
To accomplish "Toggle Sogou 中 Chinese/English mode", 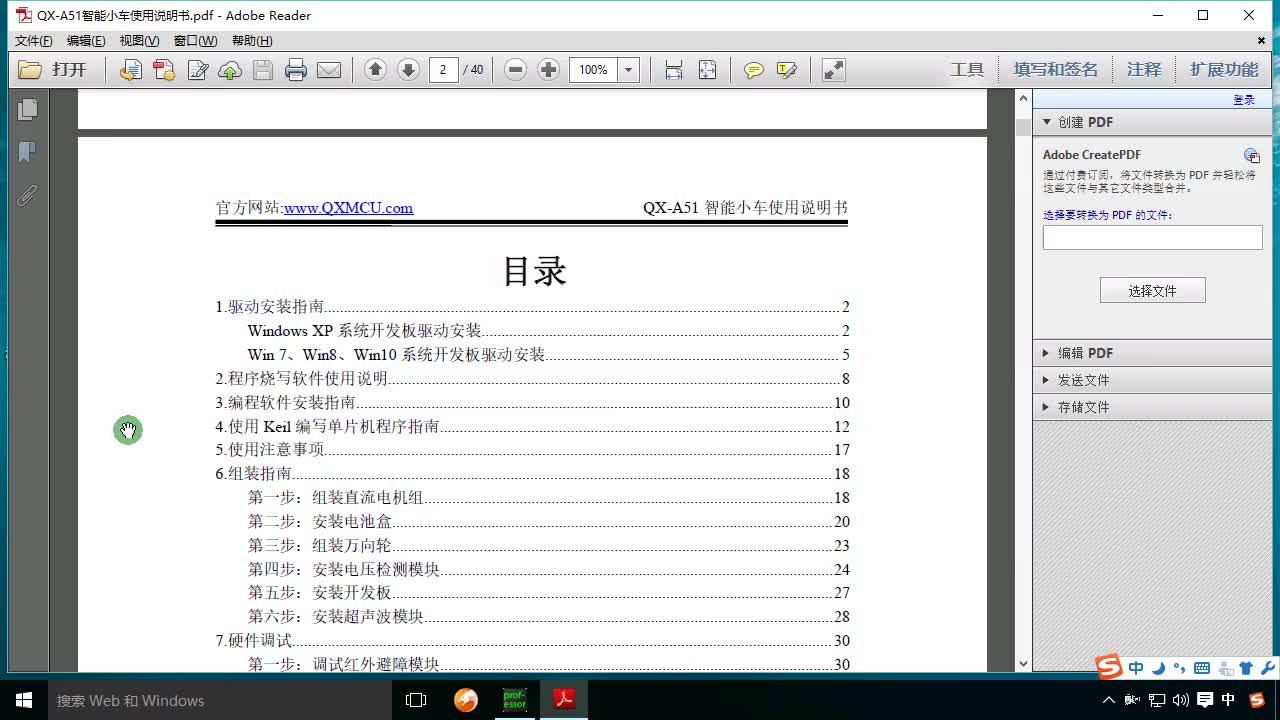I will 1137,668.
